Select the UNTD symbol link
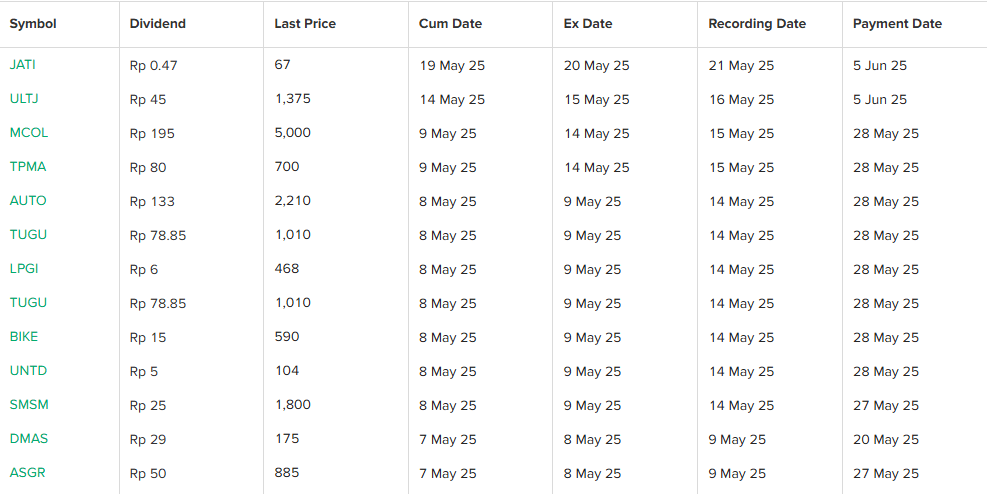This screenshot has height=494, width=987. 28,371
